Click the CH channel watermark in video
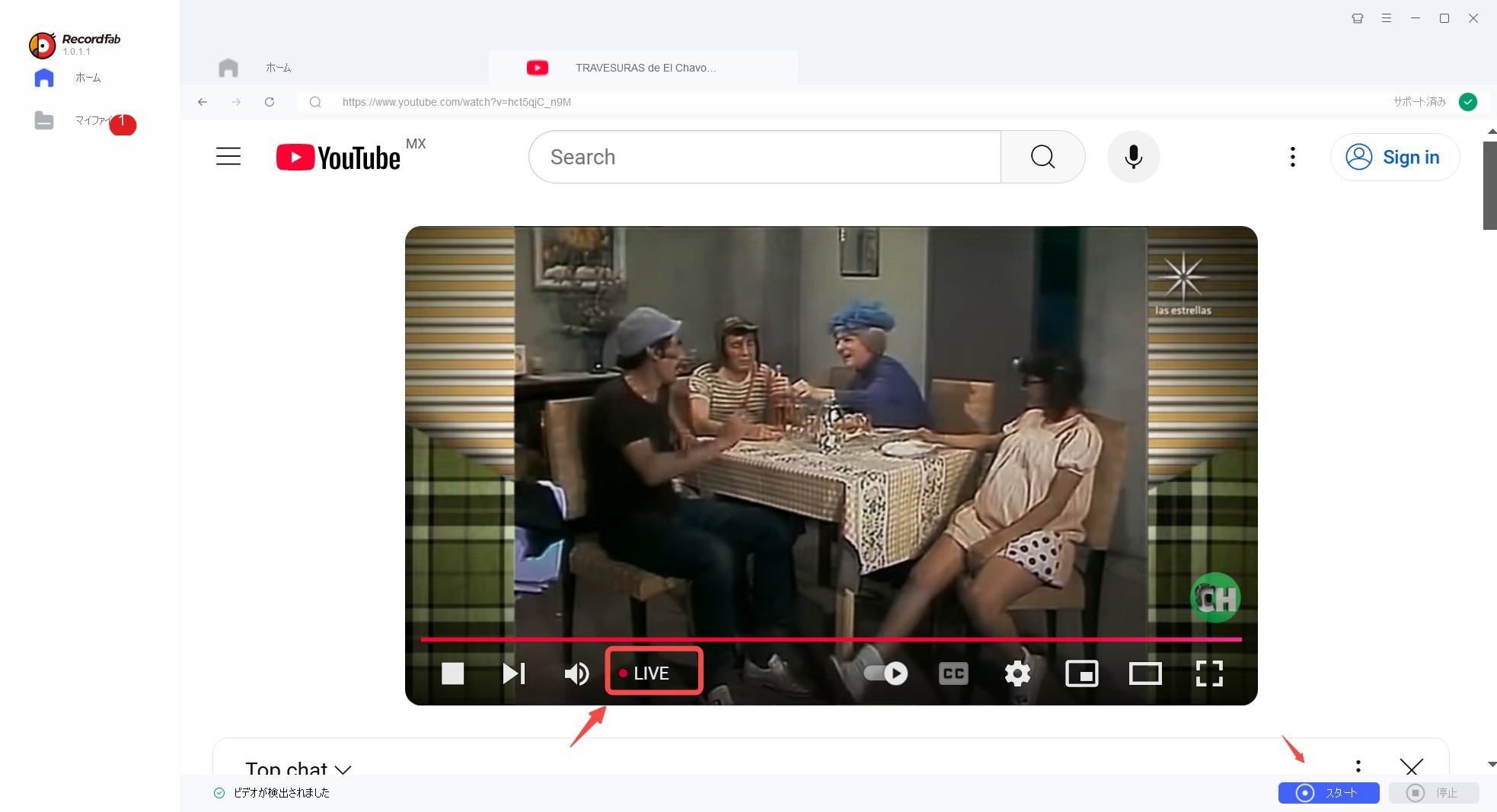1497x812 pixels. pyautogui.click(x=1215, y=598)
